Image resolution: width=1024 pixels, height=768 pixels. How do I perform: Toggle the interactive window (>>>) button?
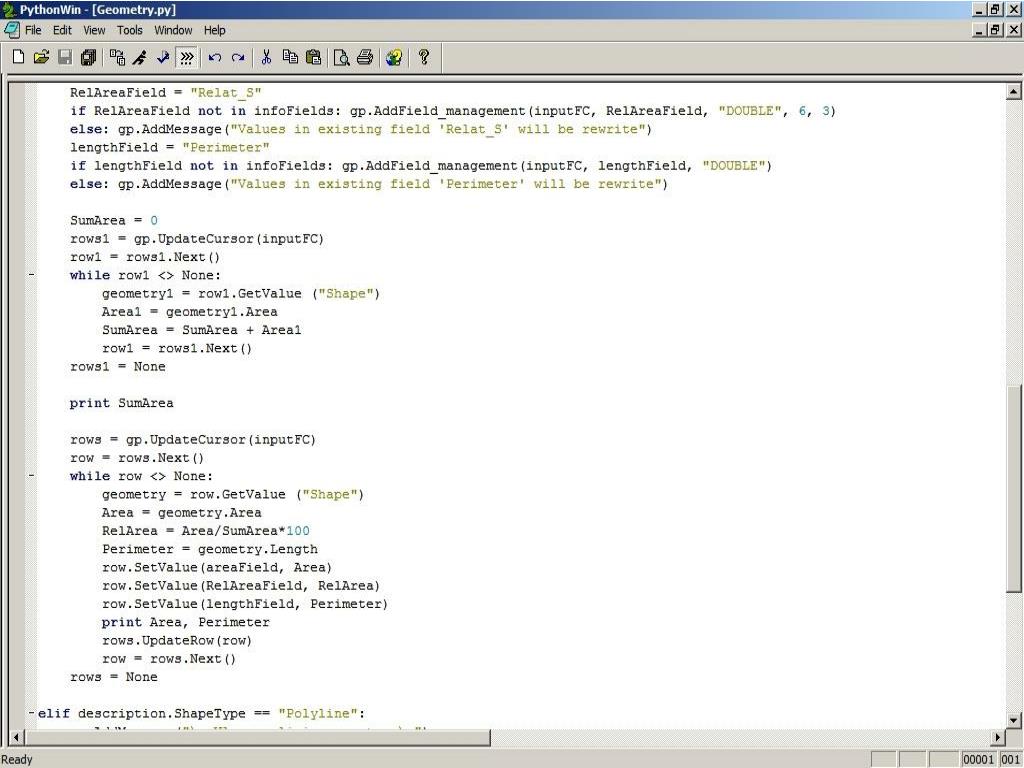pos(187,57)
